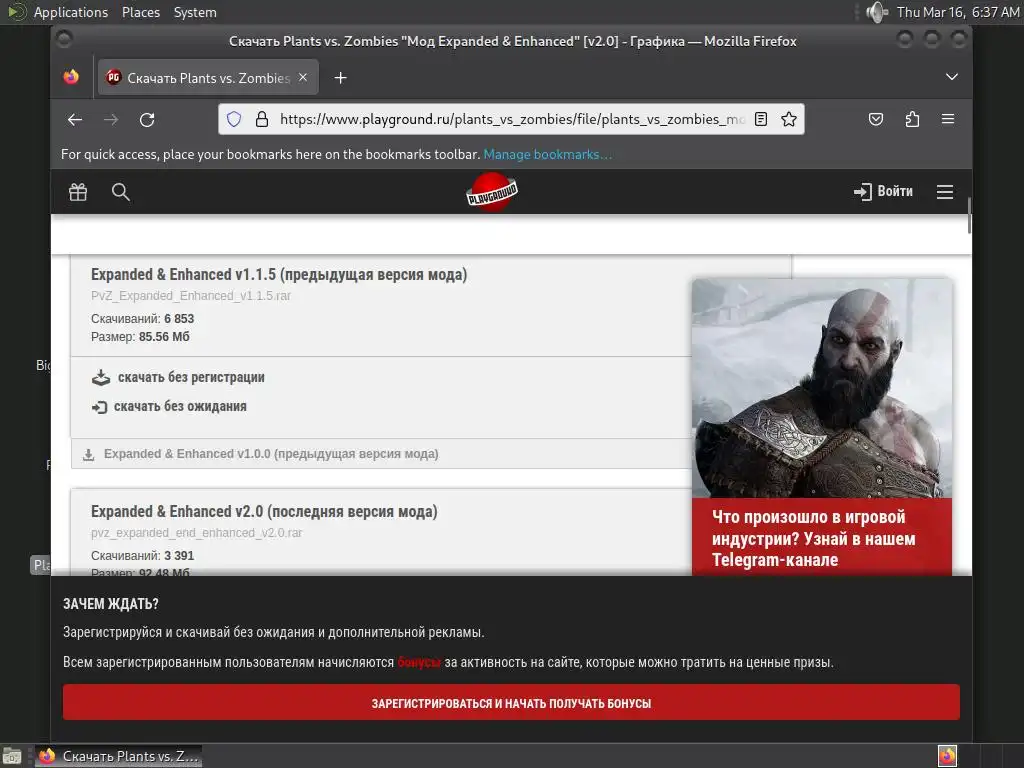Image resolution: width=1024 pixels, height=768 pixels.
Task: Click the red бонусы link
Action: pos(419,662)
